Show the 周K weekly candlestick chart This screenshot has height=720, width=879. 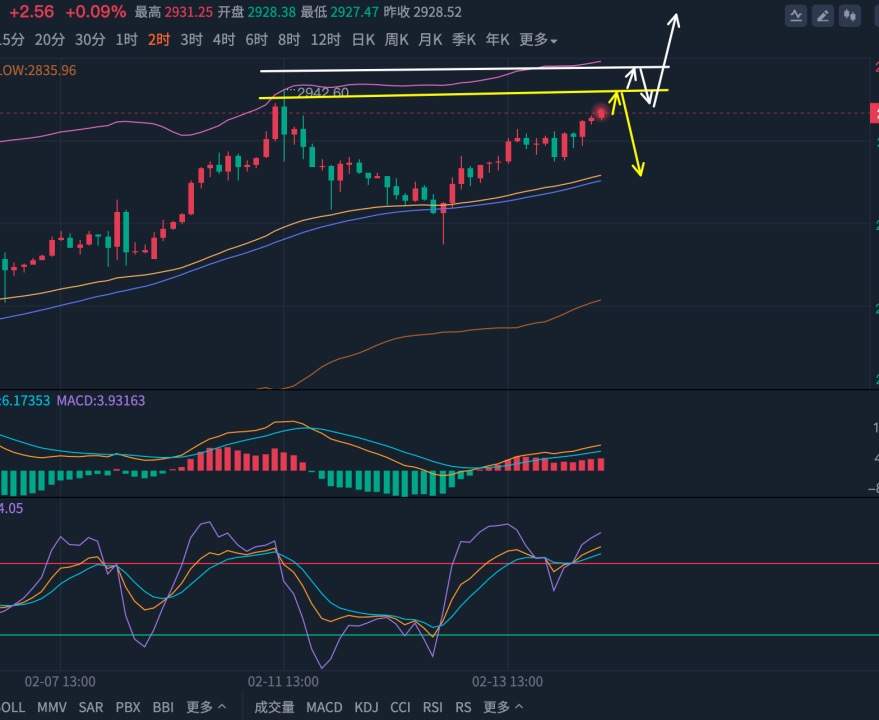click(396, 40)
